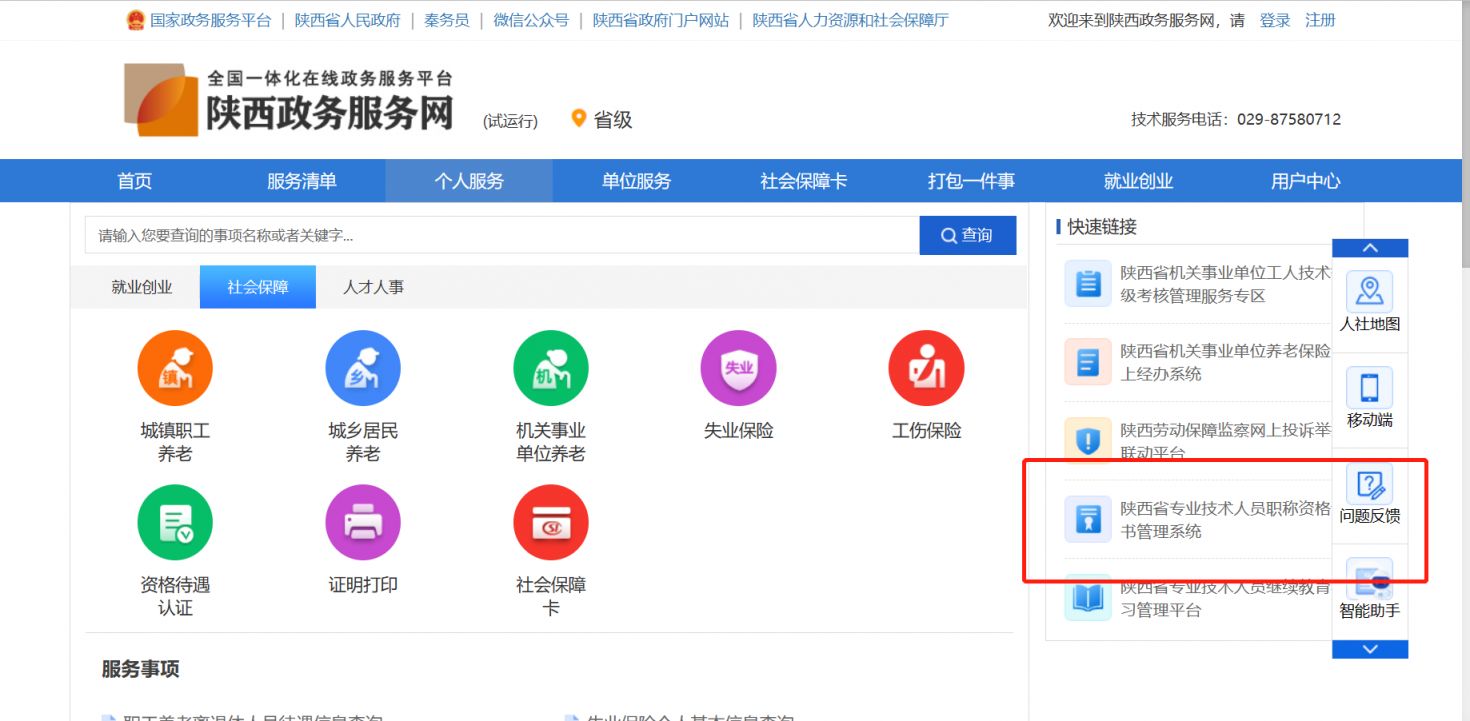Click icon beside 机关事业单位养老保险 quick link

pos(1088,362)
